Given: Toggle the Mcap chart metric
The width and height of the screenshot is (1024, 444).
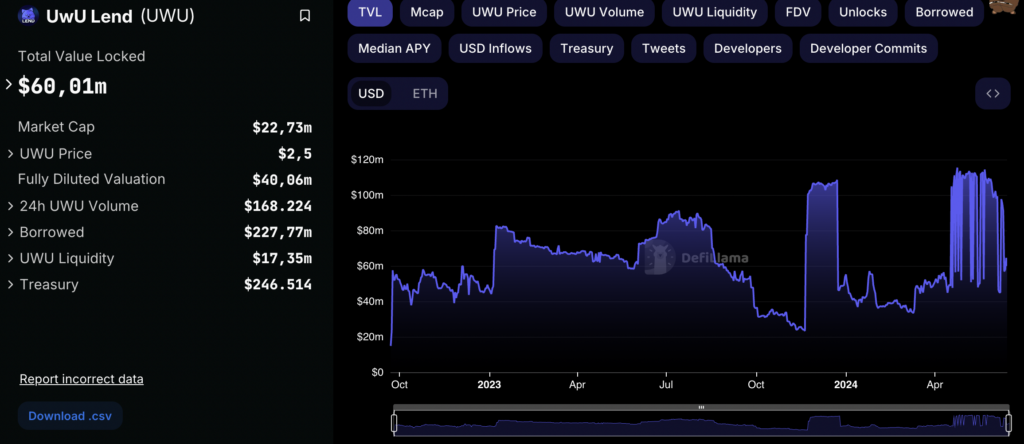Looking at the screenshot, I should click(x=426, y=12).
